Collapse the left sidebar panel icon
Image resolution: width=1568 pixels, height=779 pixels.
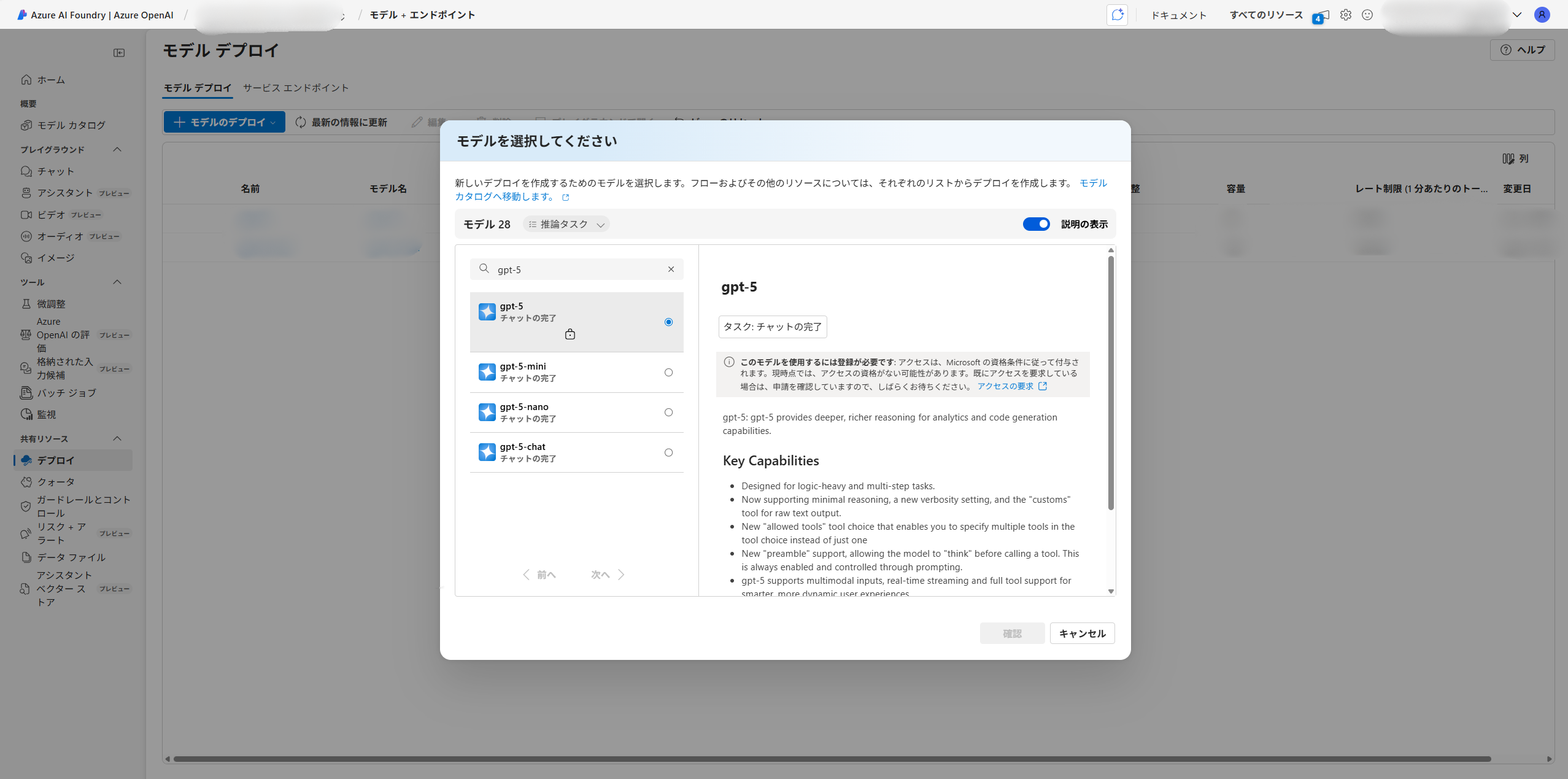click(119, 53)
